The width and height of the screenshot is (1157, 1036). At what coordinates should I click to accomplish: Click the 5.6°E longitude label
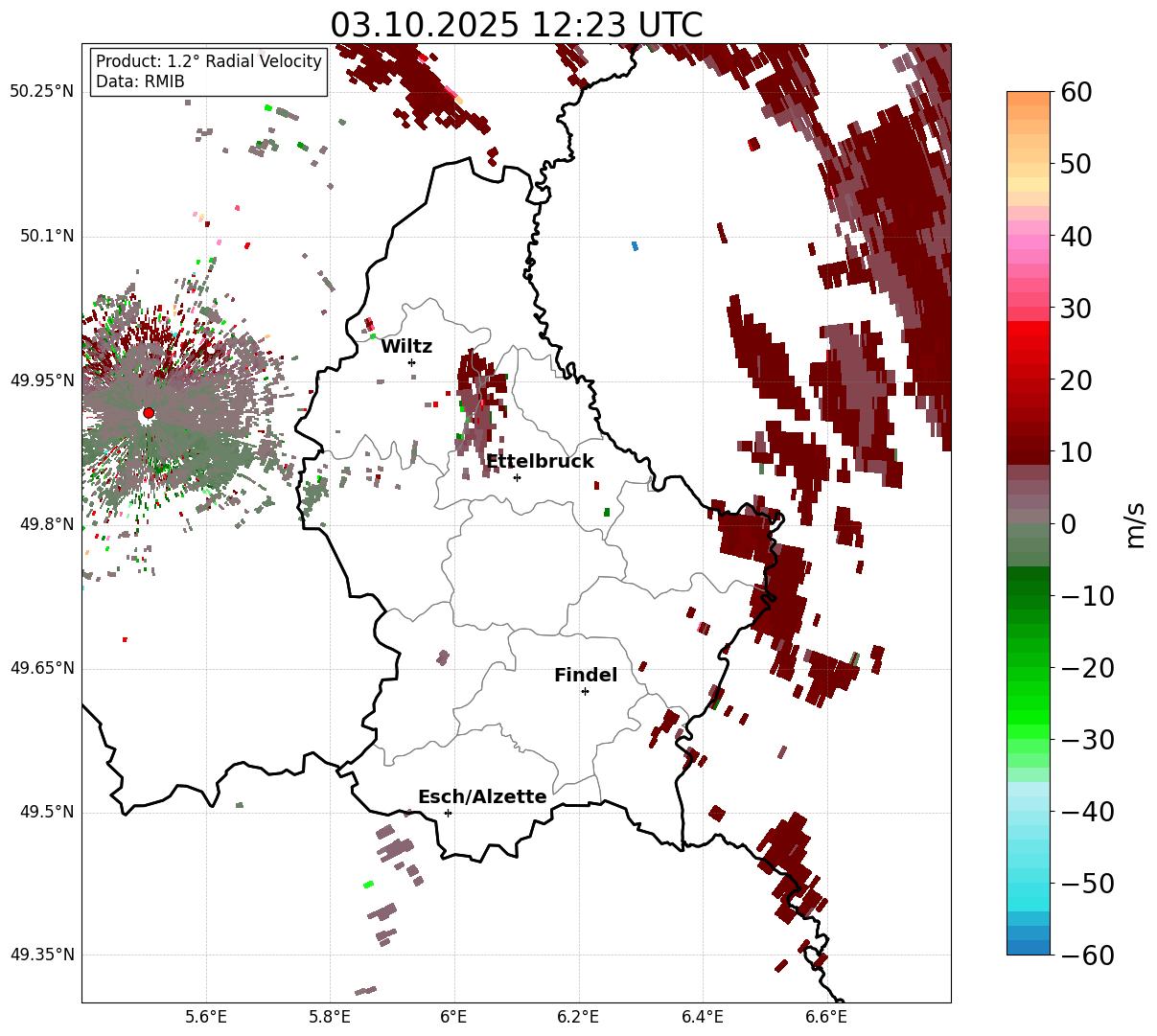(x=206, y=1016)
